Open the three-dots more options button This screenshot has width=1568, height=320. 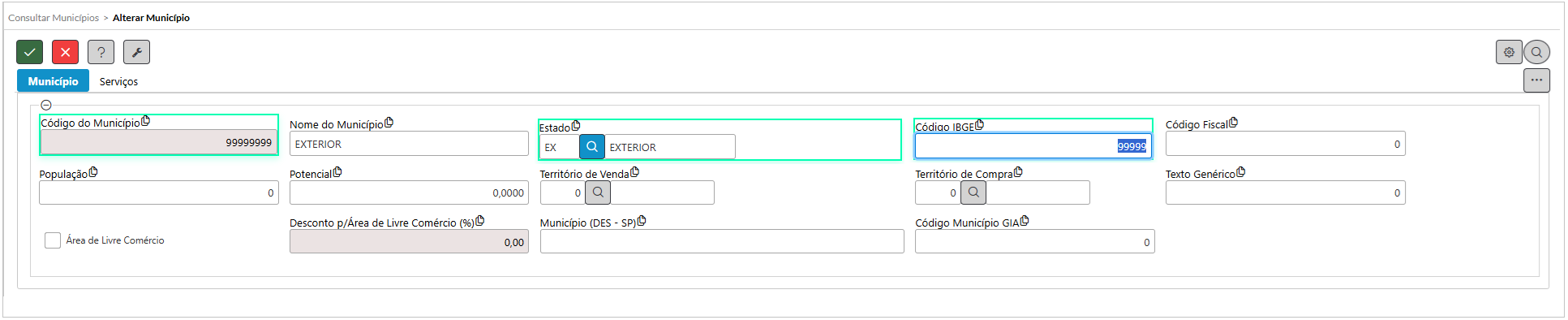pos(1536,80)
